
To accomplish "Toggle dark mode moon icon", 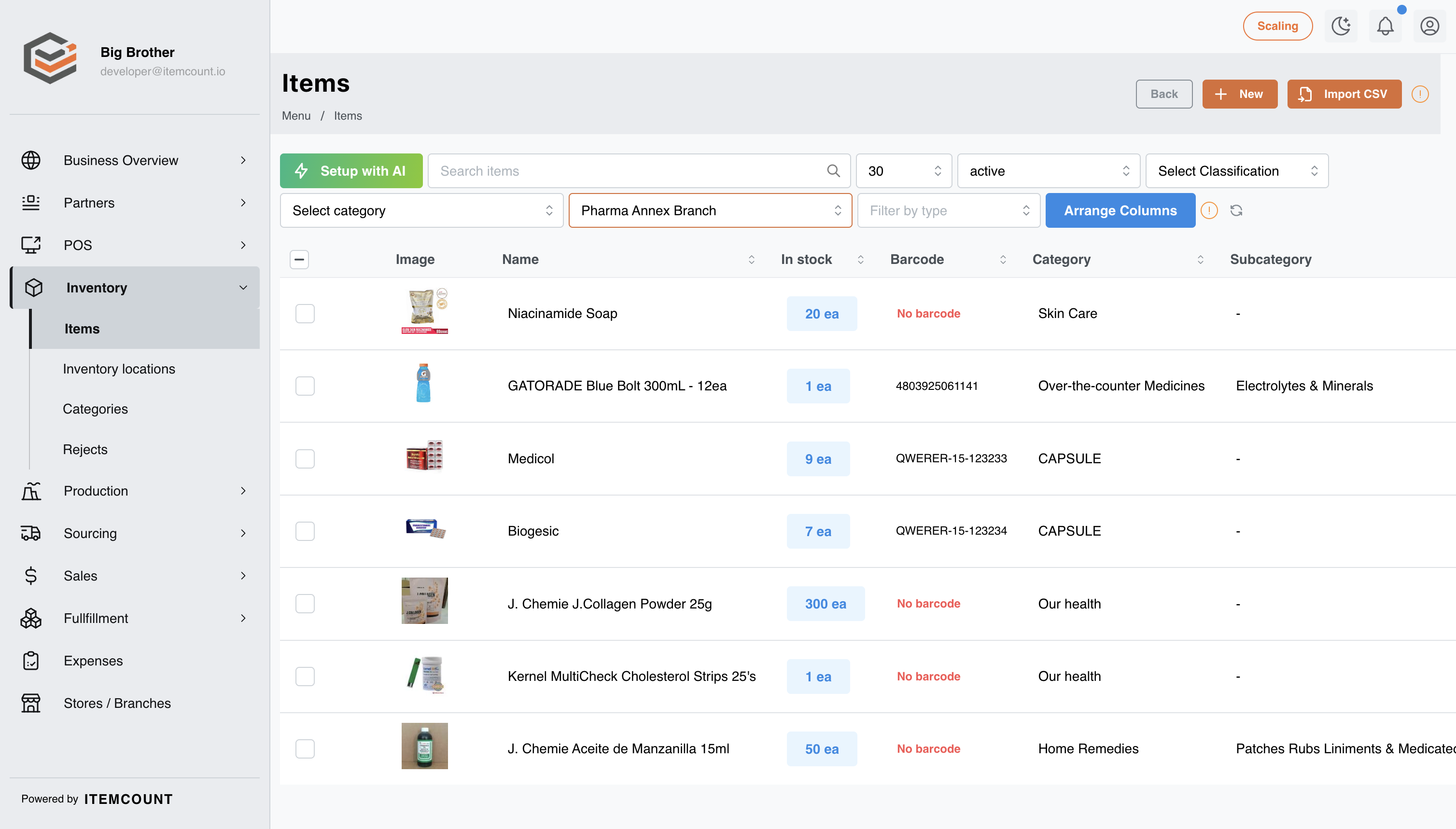I will tap(1341, 26).
